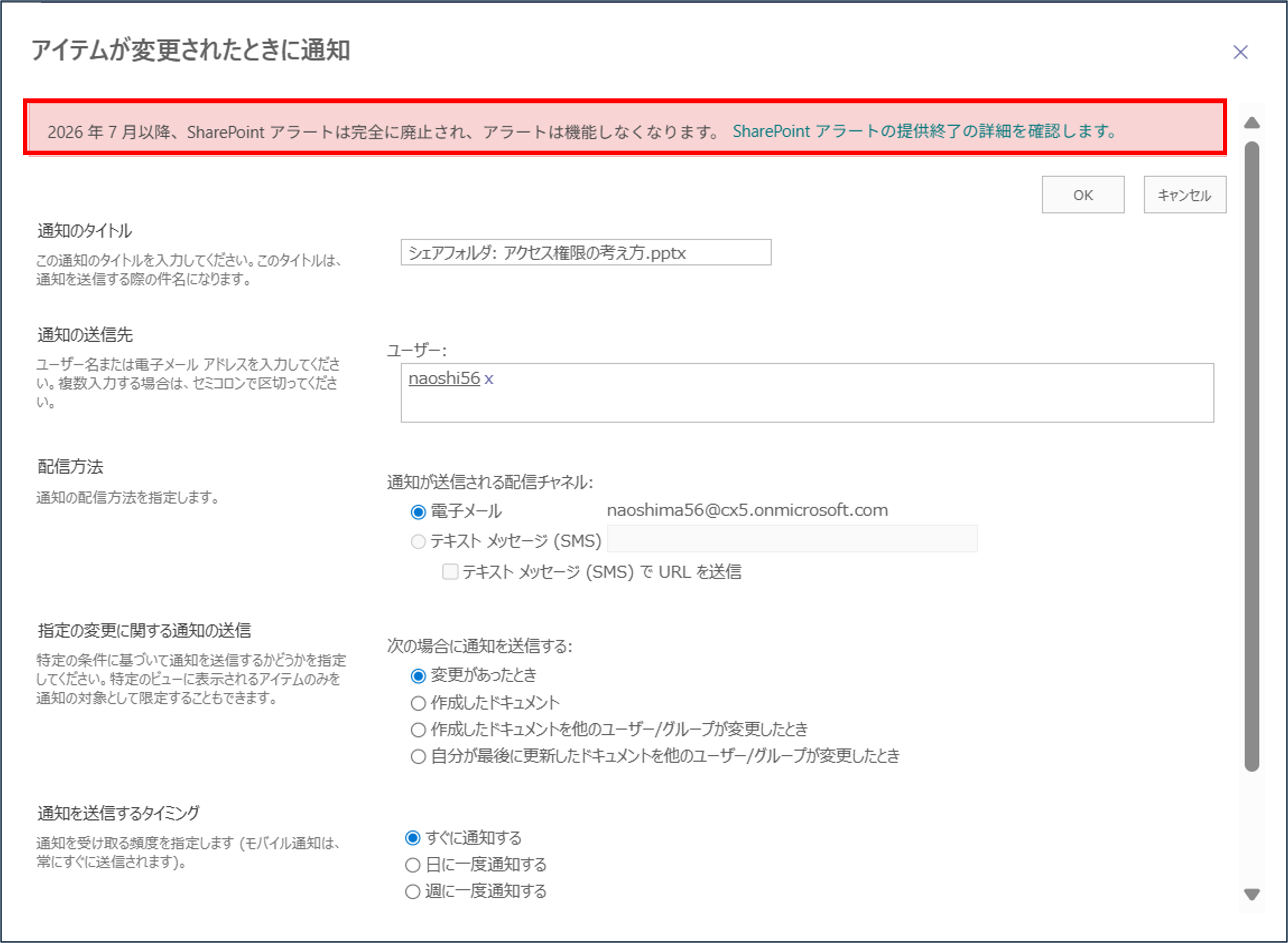Screen dimensions: 1288x943
Task: Click the email address naoshima56@cx5.onmicrosoft.com
Action: pyautogui.click(x=747, y=510)
